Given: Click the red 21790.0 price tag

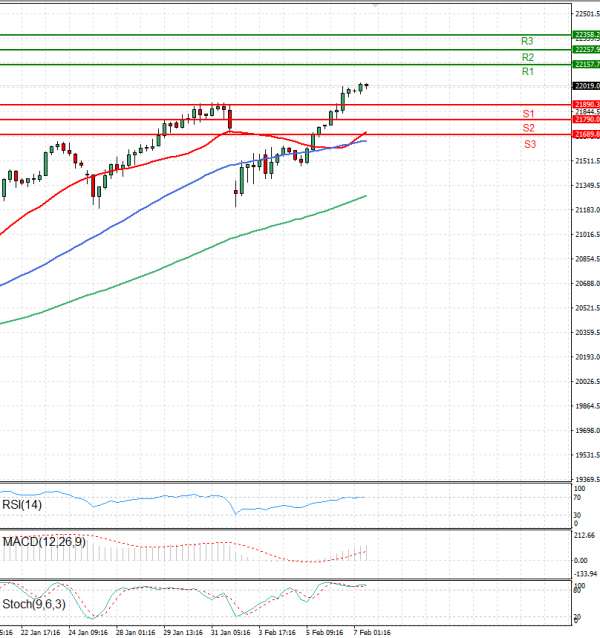Looking at the screenshot, I should coord(585,119).
